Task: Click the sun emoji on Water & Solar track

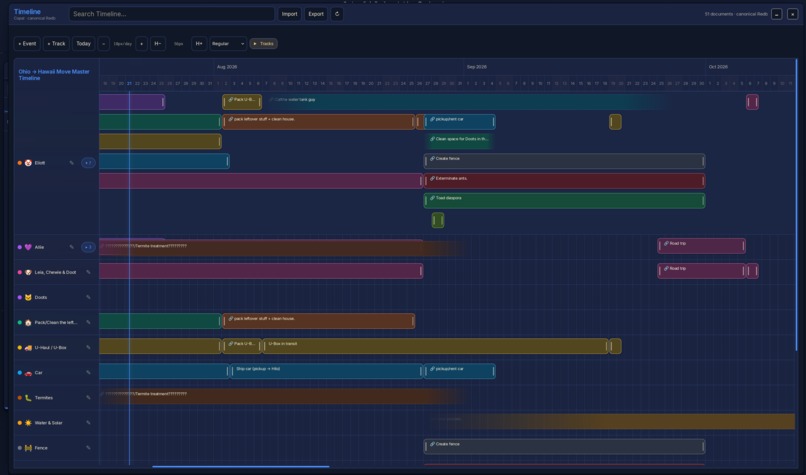Action: 28,423
